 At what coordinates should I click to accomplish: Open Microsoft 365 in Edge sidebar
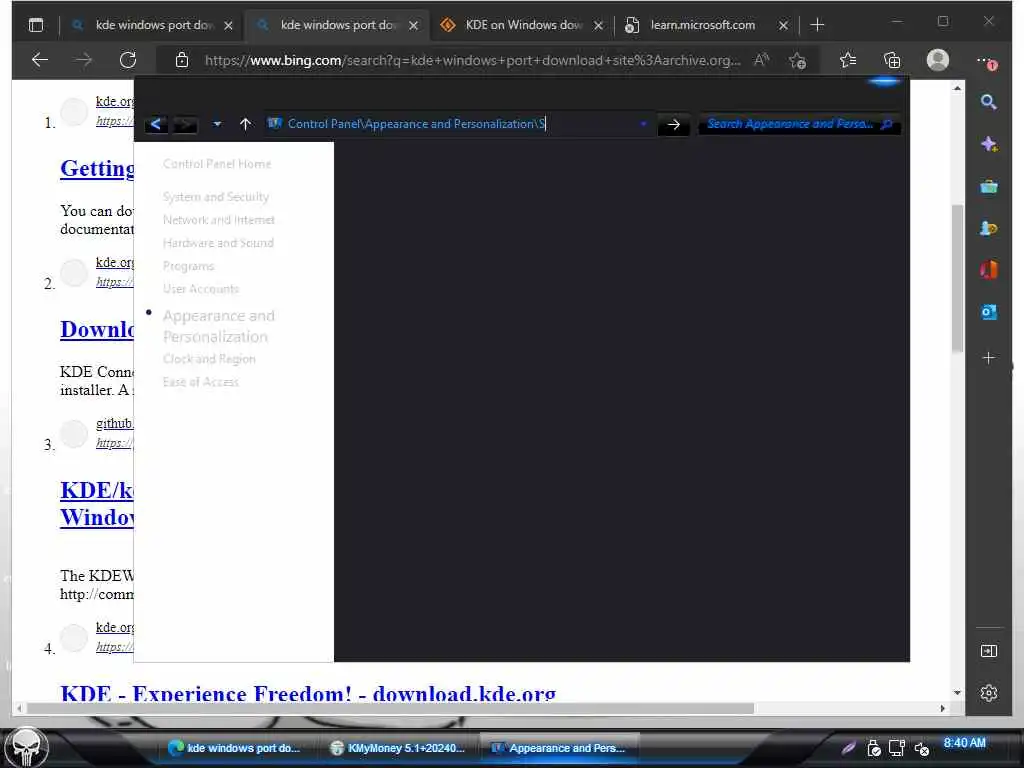(x=989, y=269)
